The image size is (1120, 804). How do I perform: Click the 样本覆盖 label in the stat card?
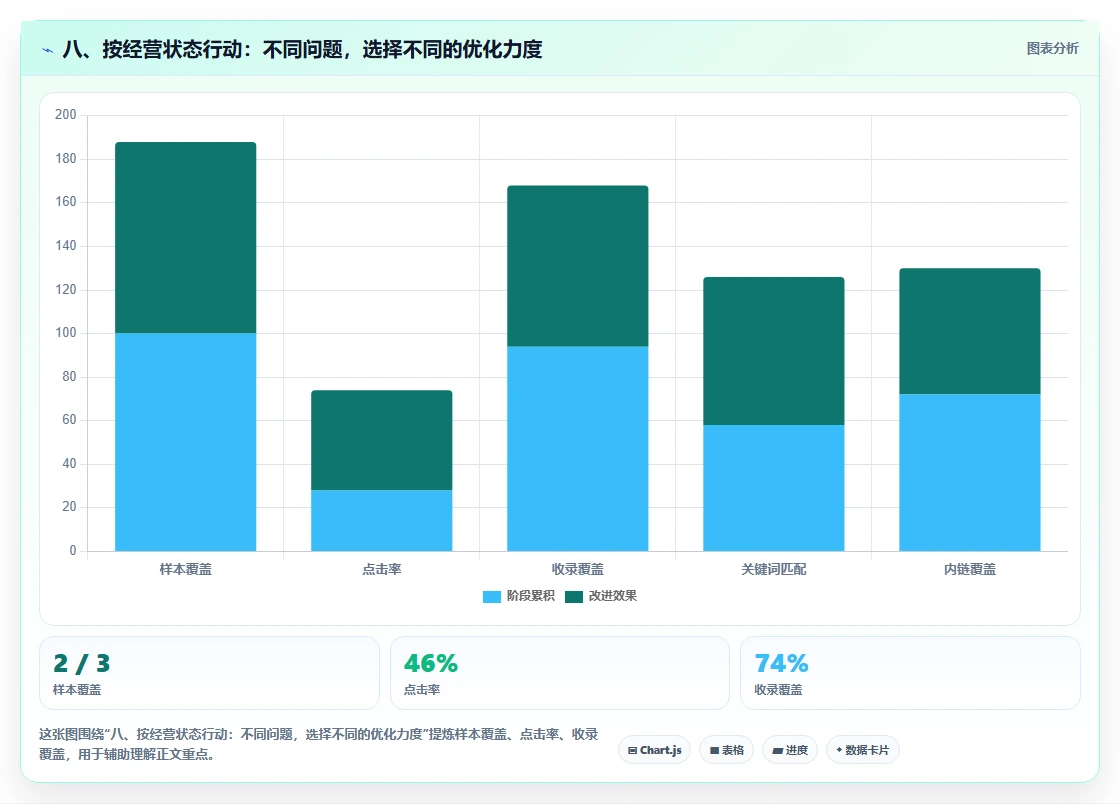tap(77, 690)
